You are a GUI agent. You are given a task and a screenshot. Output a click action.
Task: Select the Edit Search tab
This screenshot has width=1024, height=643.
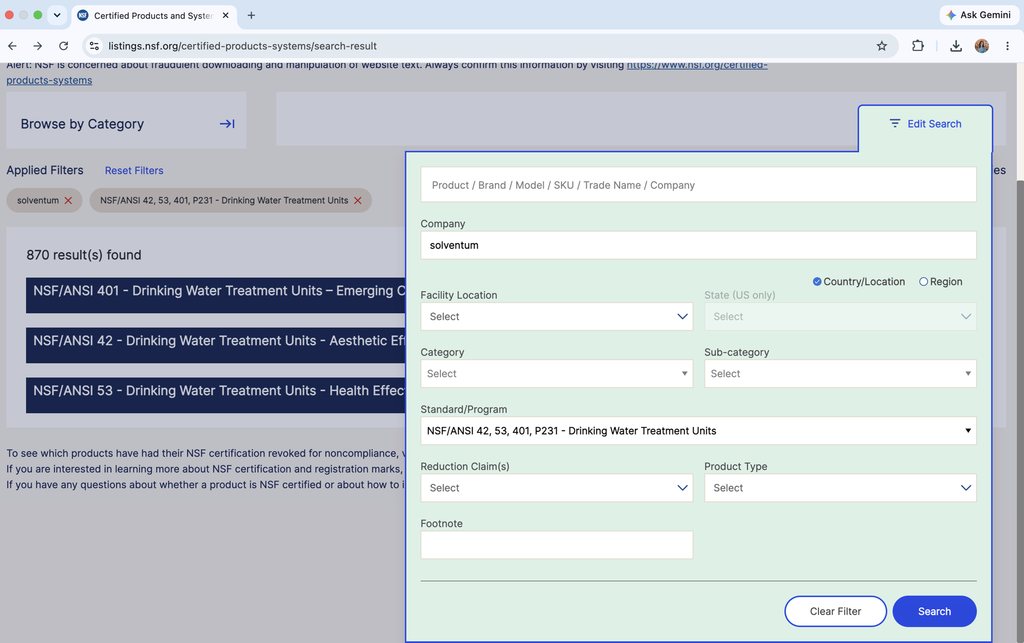925,124
